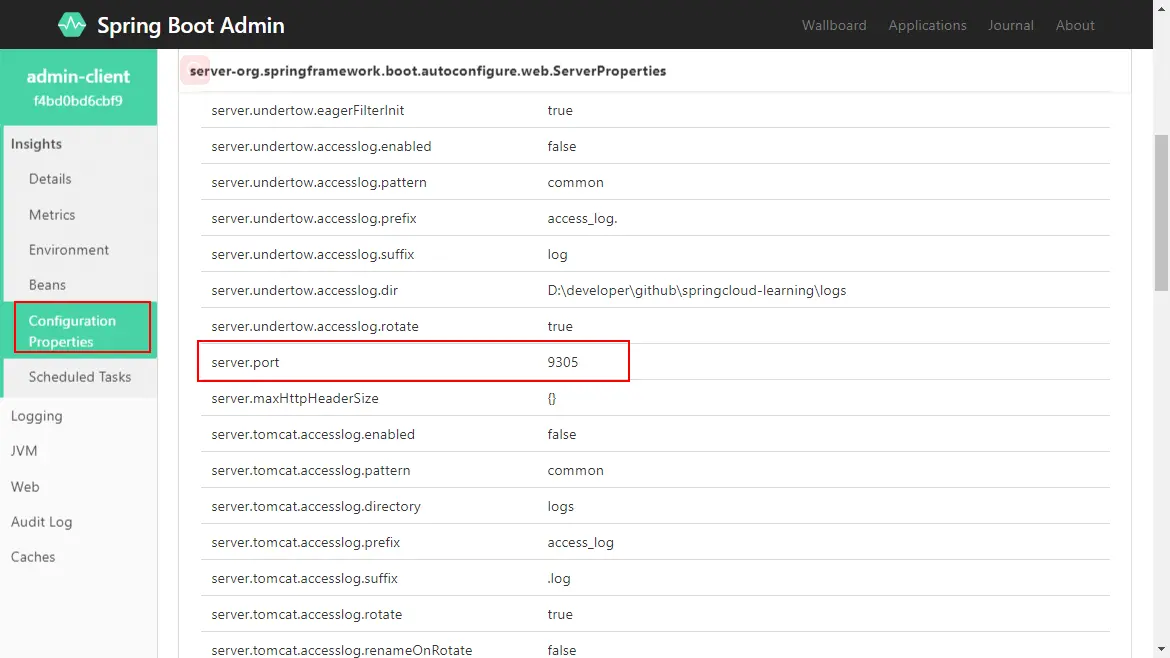Open the Wallboard page

click(x=834, y=25)
